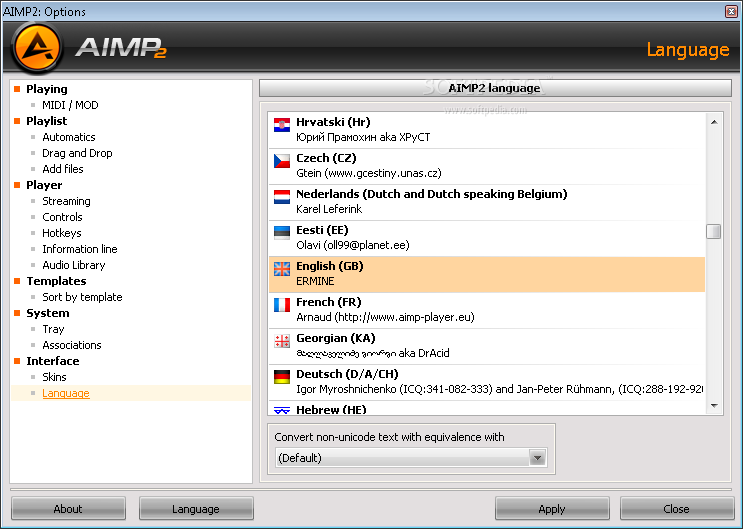Open Skins settings
Viewport: 743px width, 529px height.
click(54, 377)
